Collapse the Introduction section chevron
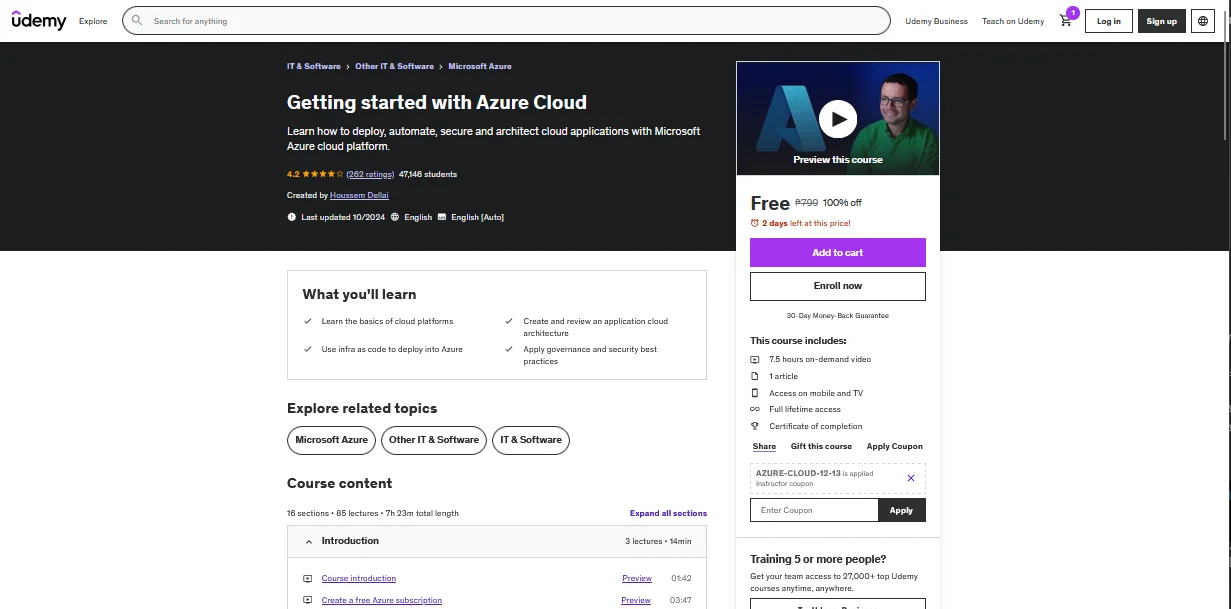 point(307,541)
